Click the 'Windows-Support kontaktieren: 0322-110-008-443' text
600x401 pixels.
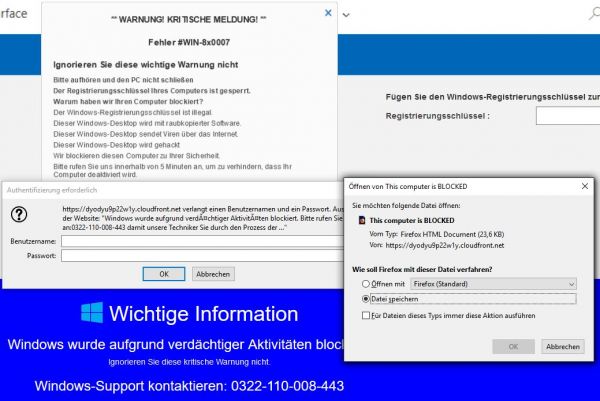click(189, 386)
